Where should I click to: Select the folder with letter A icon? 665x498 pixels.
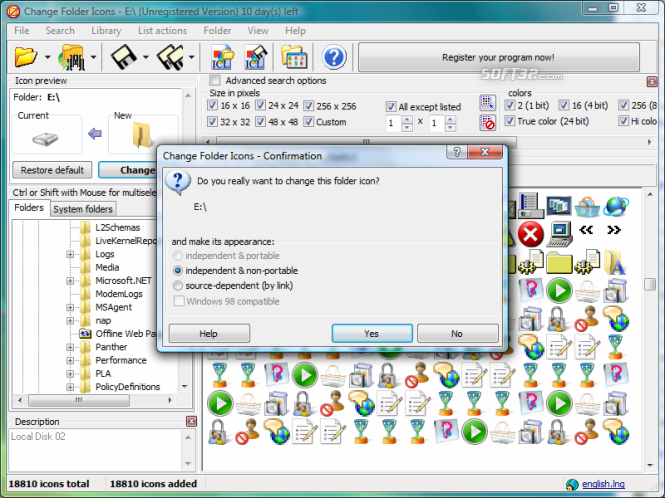coord(615,262)
